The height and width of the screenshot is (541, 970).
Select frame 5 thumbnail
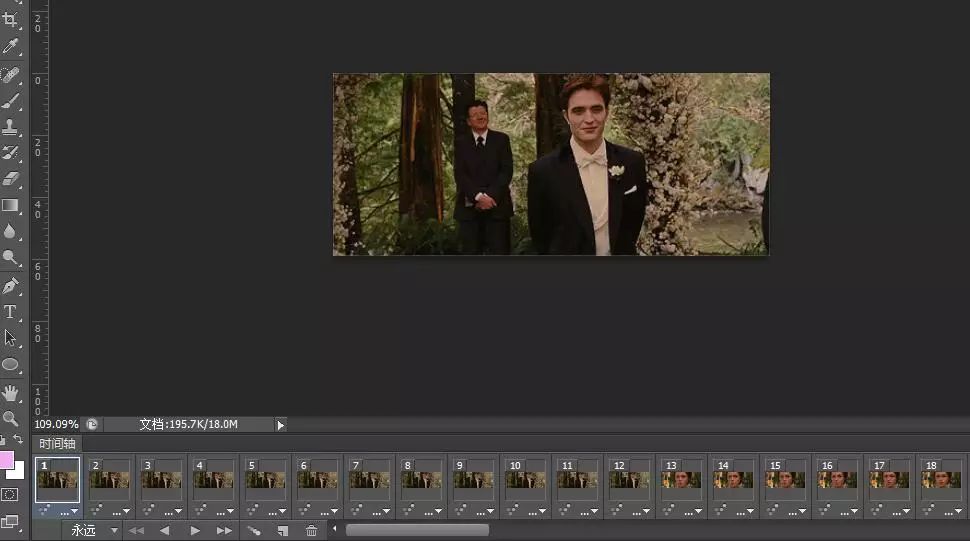[x=265, y=480]
